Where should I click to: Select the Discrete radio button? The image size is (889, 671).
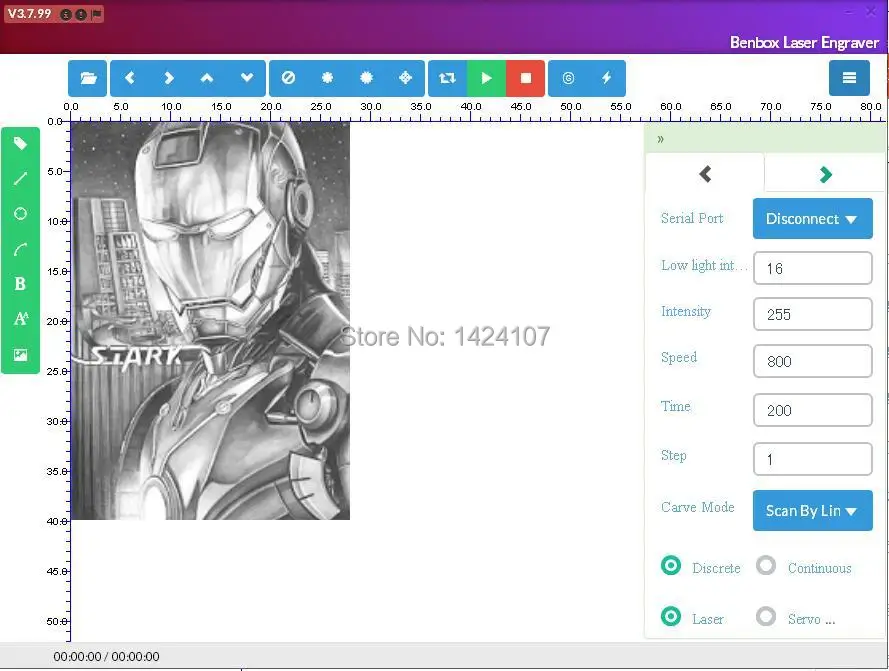tap(671, 566)
